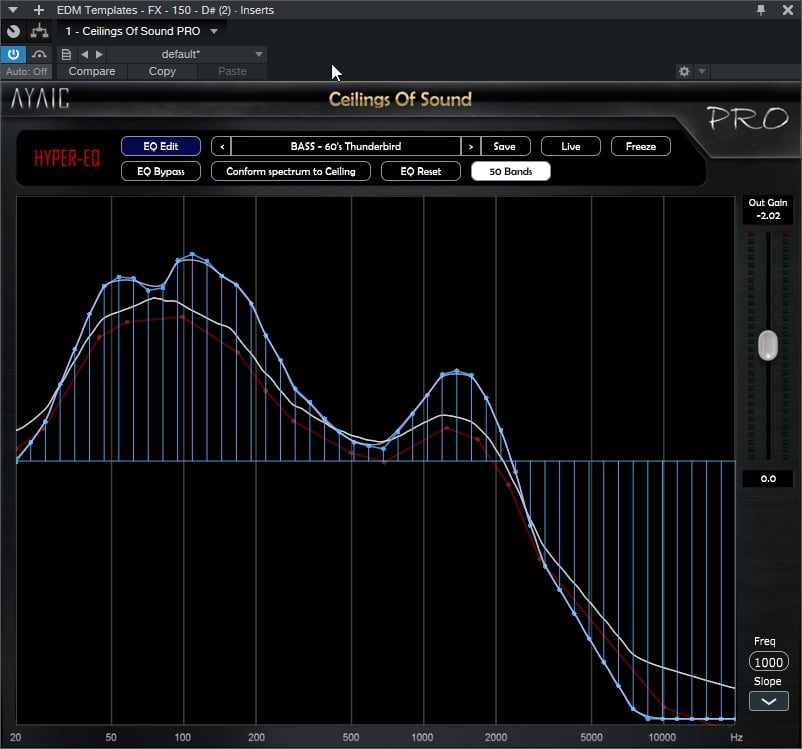
Task: Toggle the 50 Bands button
Action: 511,171
